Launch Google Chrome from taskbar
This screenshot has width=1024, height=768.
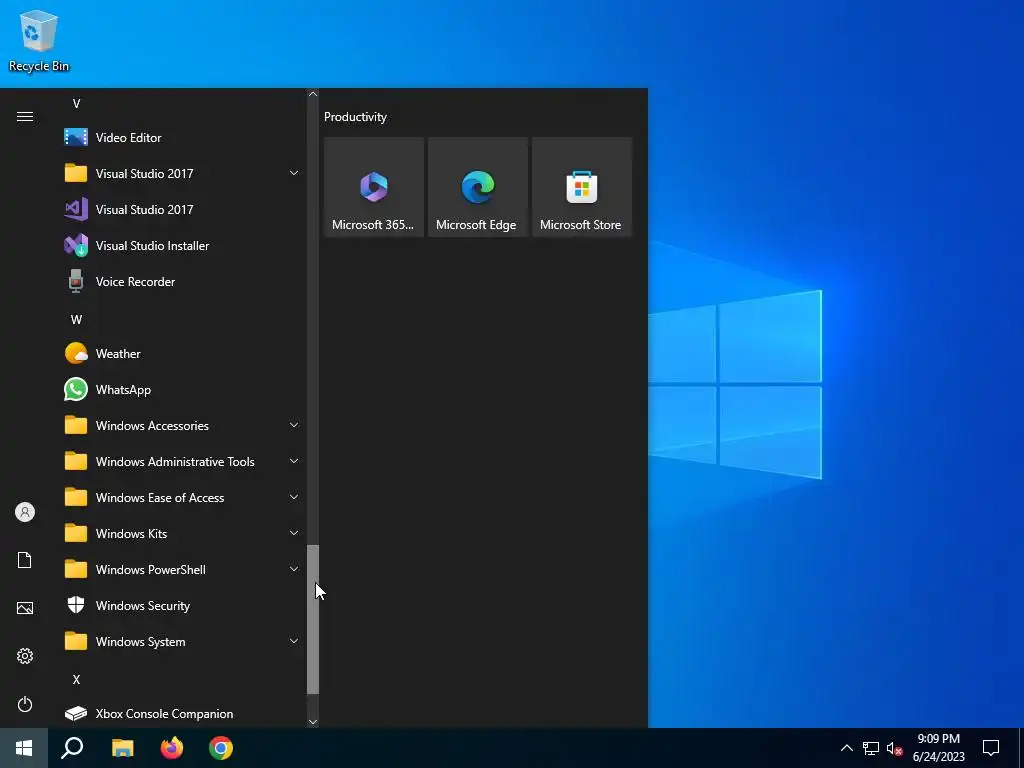(221, 748)
